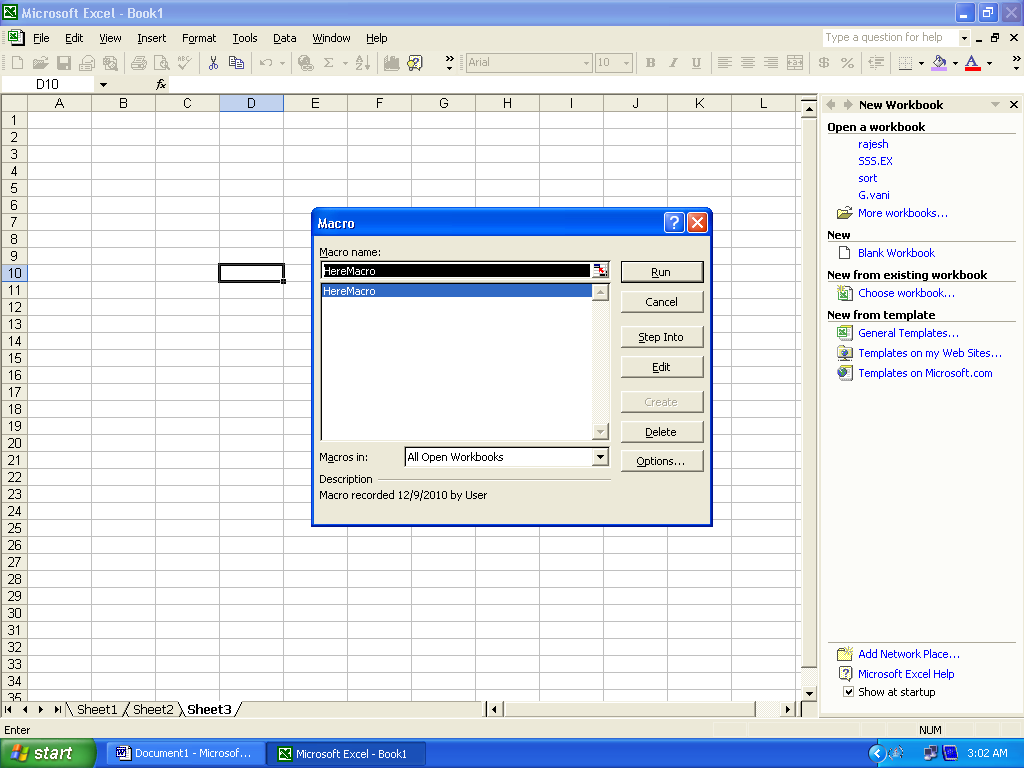The image size is (1024, 768).
Task: Open the Tools menu
Action: coord(245,38)
